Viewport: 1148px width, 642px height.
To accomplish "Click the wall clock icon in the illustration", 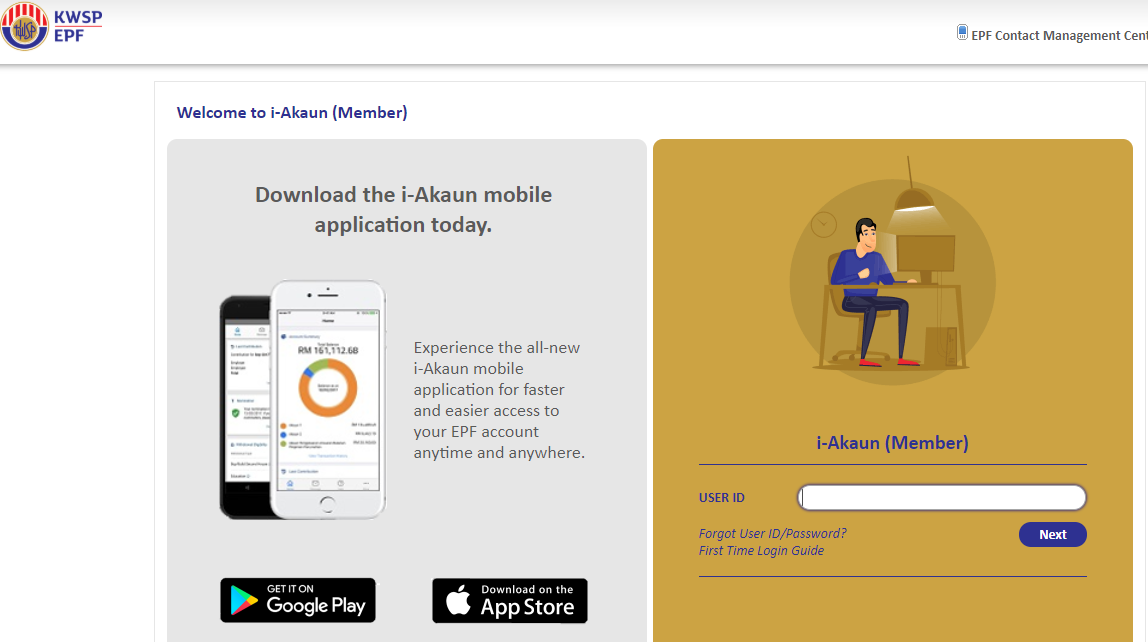I will tap(824, 224).
